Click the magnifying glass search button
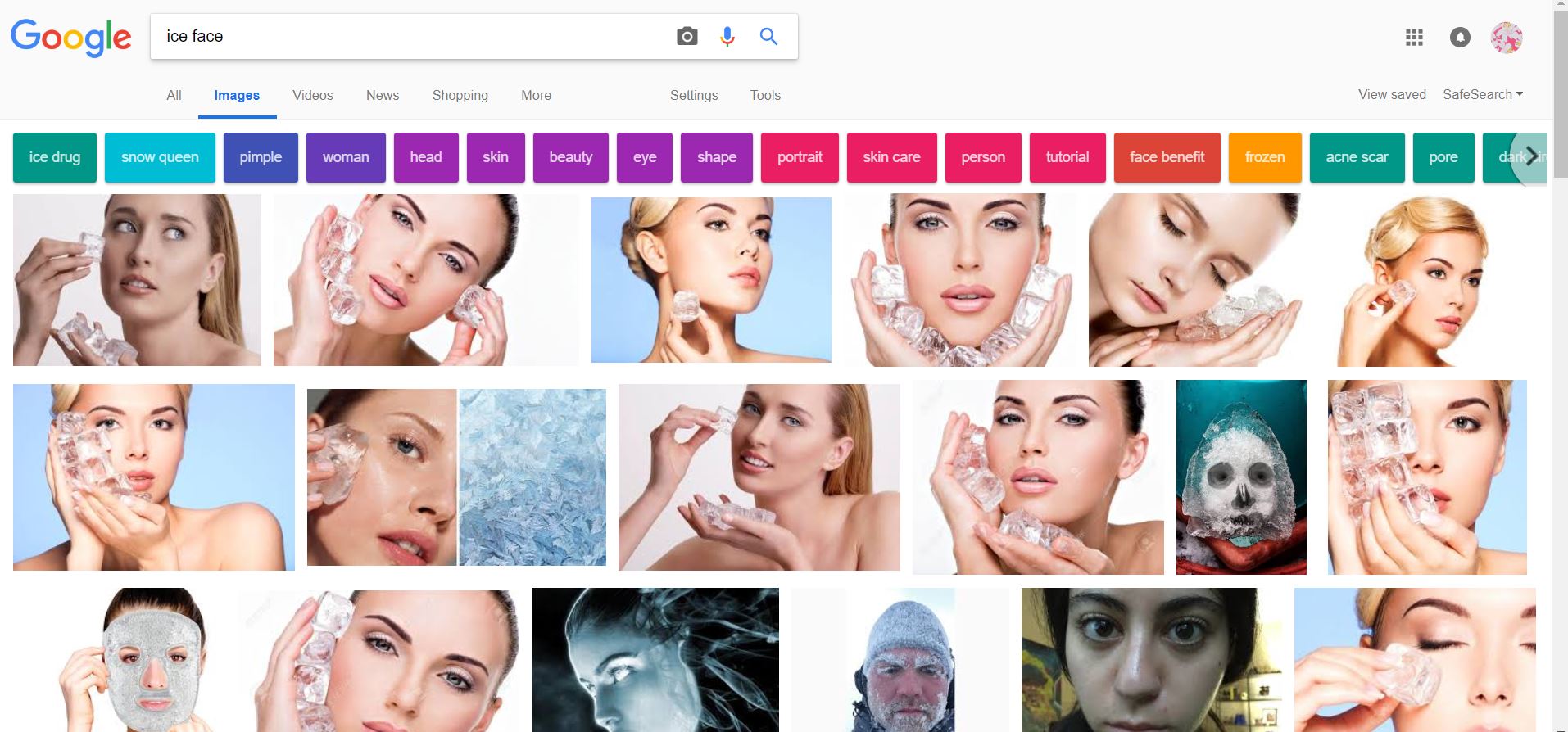 tap(768, 36)
